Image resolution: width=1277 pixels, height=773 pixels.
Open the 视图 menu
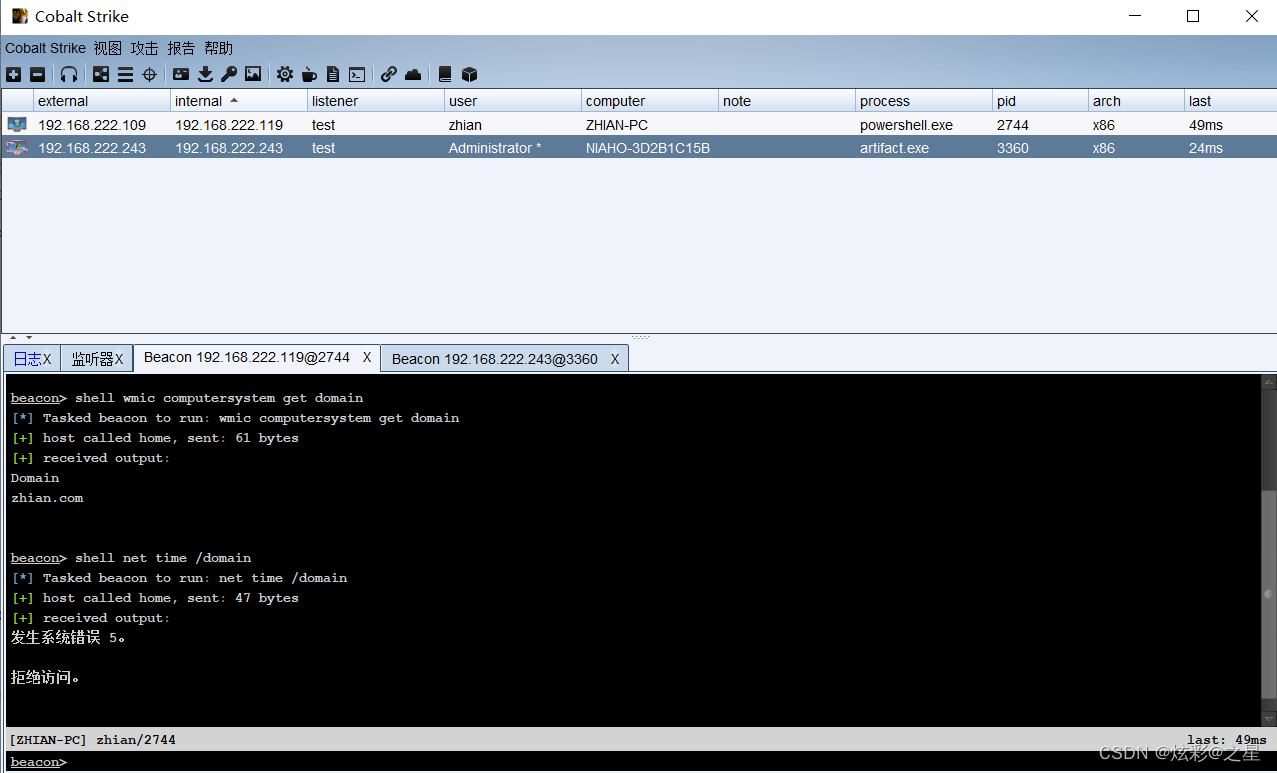click(x=108, y=48)
